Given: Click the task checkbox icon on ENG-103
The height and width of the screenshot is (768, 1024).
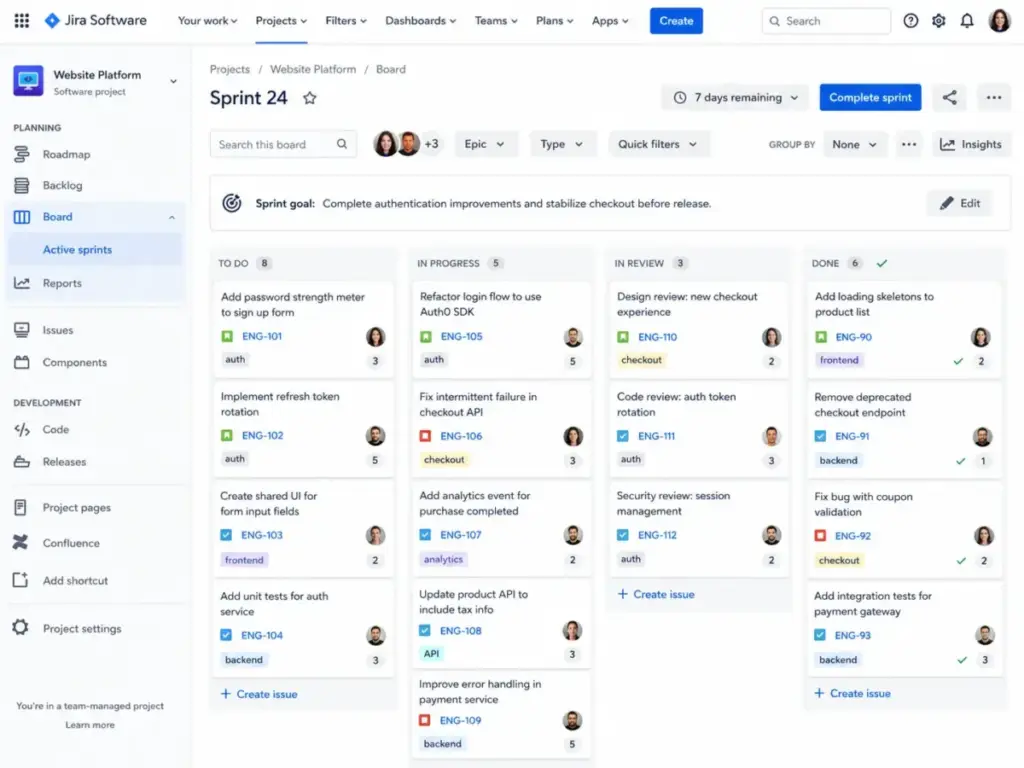Looking at the screenshot, I should pyautogui.click(x=226, y=535).
